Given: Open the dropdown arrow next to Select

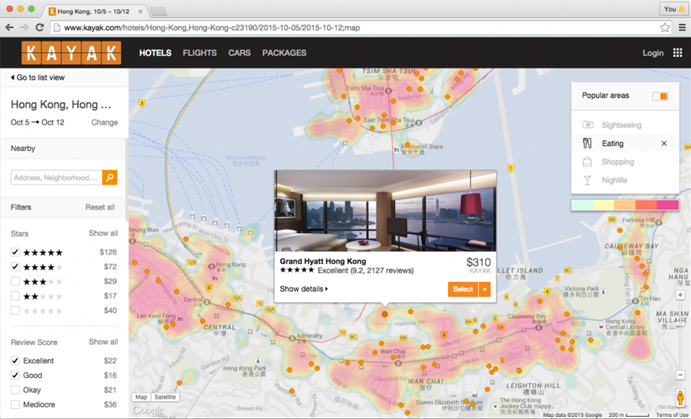Looking at the screenshot, I should point(485,289).
